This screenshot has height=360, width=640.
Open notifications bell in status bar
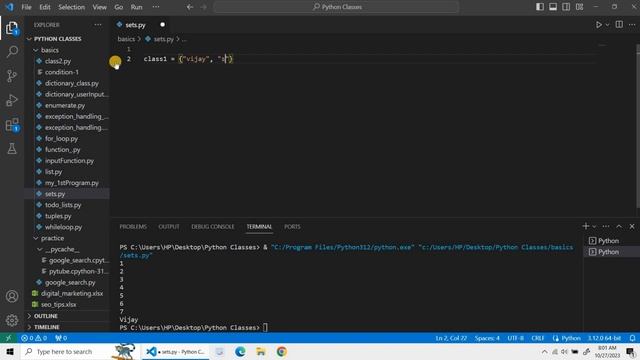[x=632, y=338]
